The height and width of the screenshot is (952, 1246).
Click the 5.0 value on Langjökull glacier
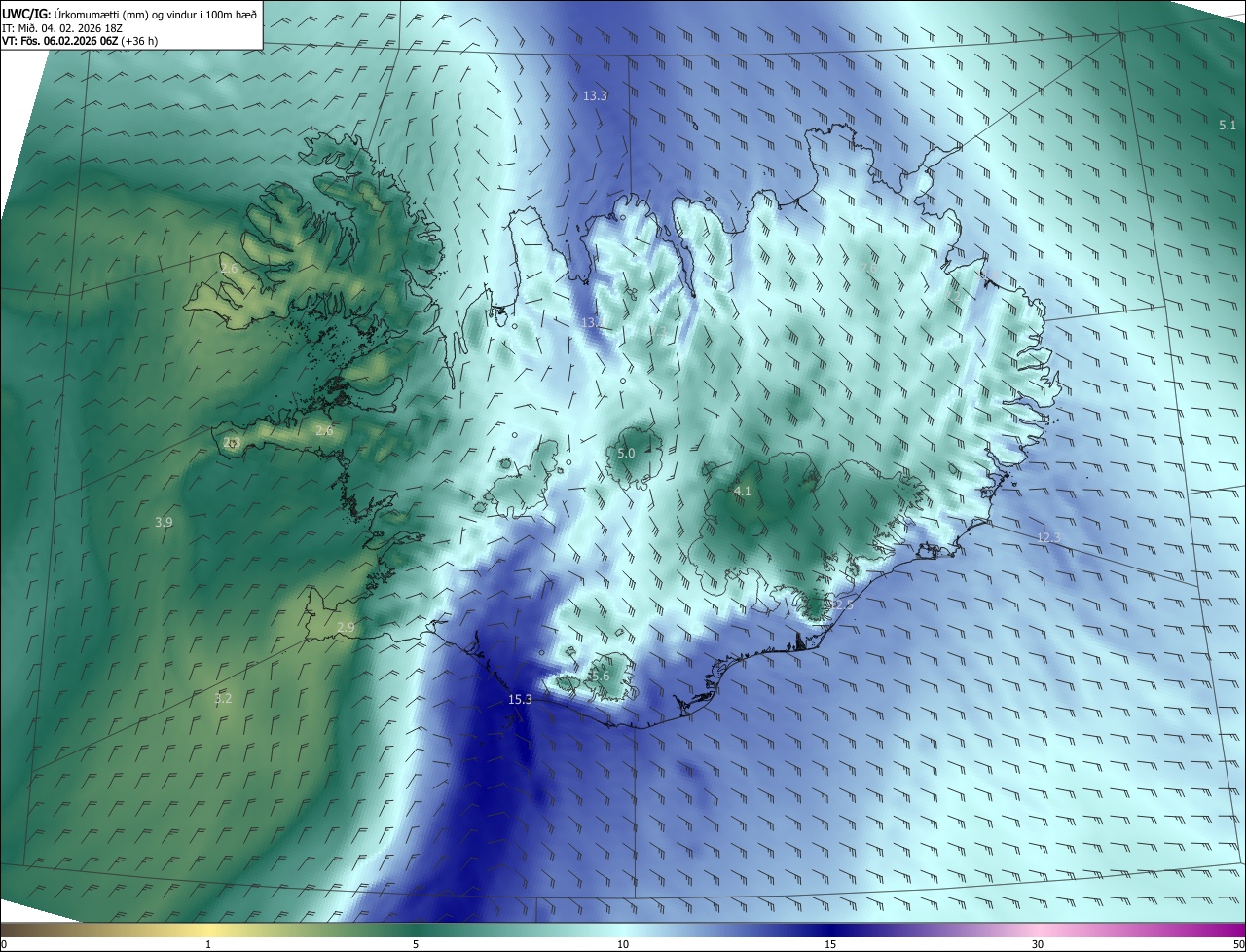(626, 453)
